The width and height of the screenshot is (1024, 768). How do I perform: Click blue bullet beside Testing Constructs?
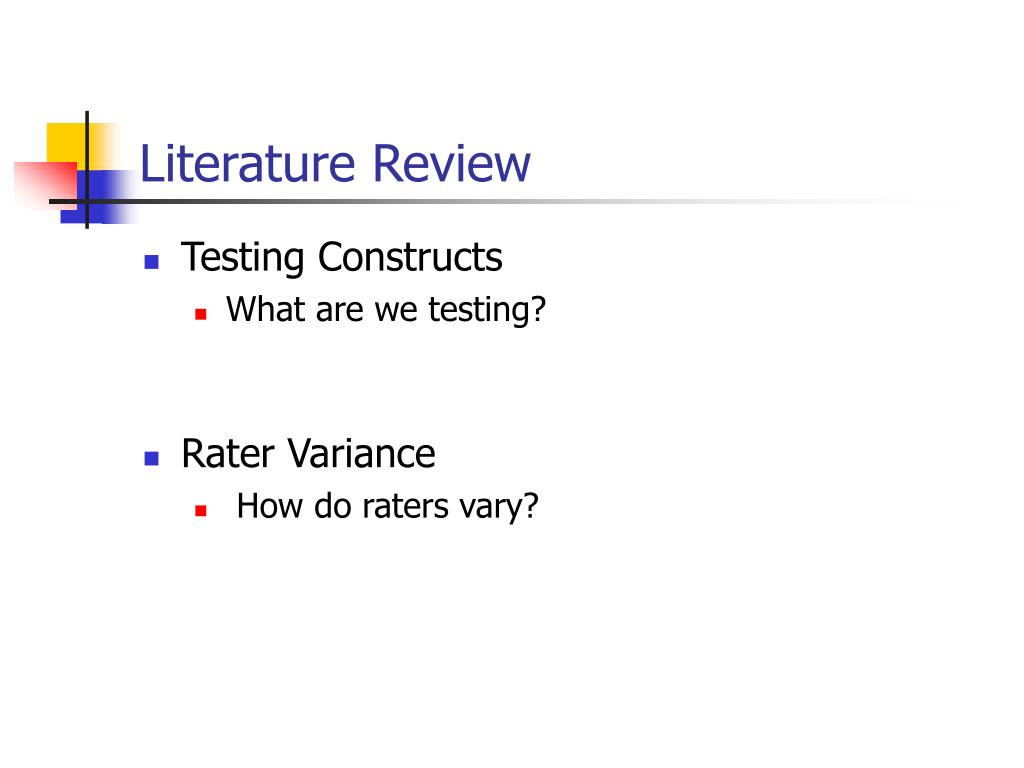pos(152,262)
